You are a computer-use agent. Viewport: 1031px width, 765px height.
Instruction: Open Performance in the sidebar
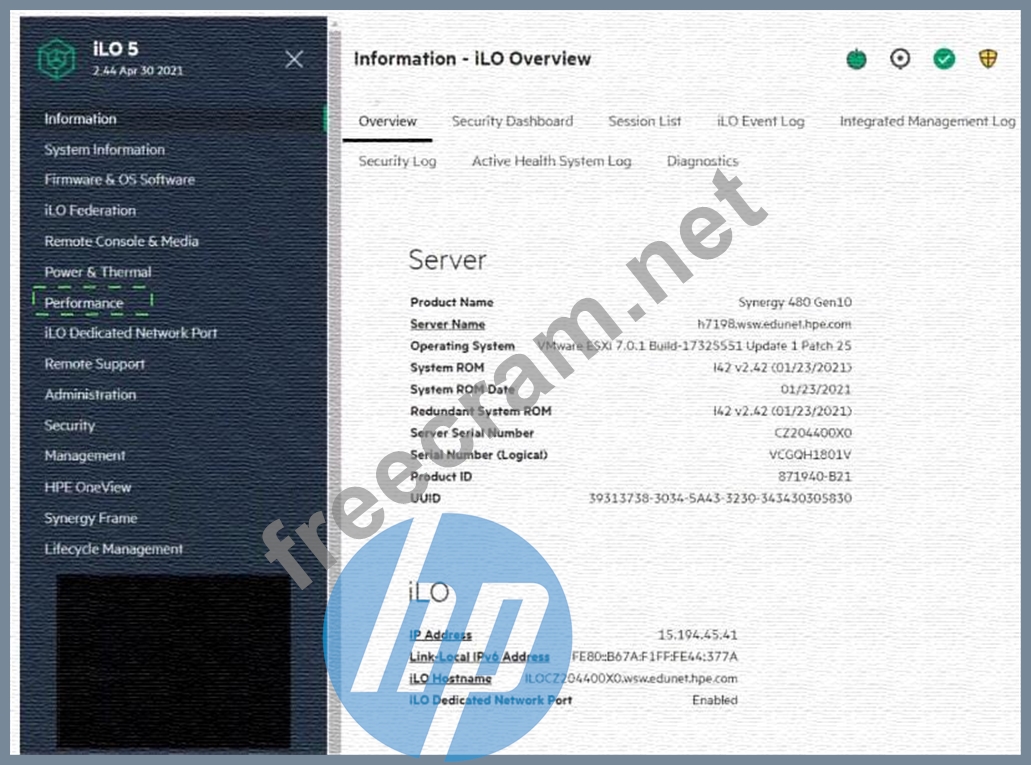click(x=84, y=303)
